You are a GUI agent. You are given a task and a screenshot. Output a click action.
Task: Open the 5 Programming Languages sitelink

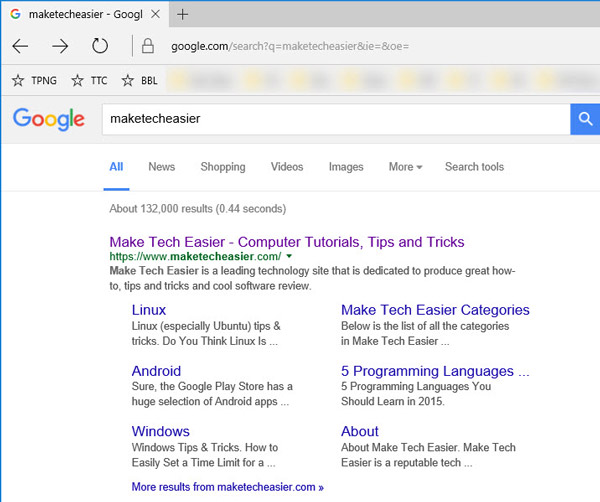pos(435,371)
